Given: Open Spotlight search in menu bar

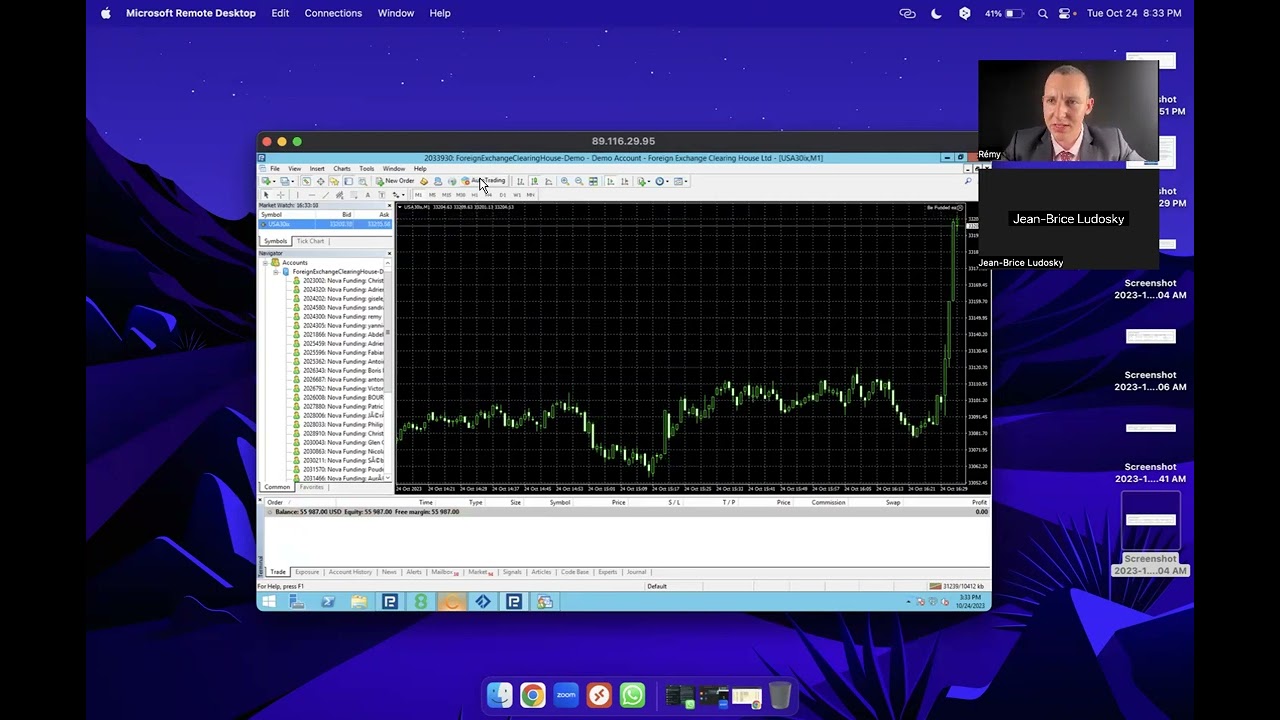Looking at the screenshot, I should pos(1043,13).
